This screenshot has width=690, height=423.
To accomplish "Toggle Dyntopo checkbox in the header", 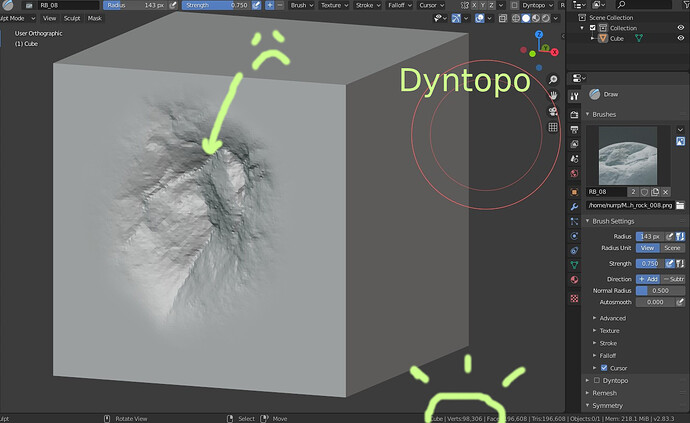I will pos(514,5).
